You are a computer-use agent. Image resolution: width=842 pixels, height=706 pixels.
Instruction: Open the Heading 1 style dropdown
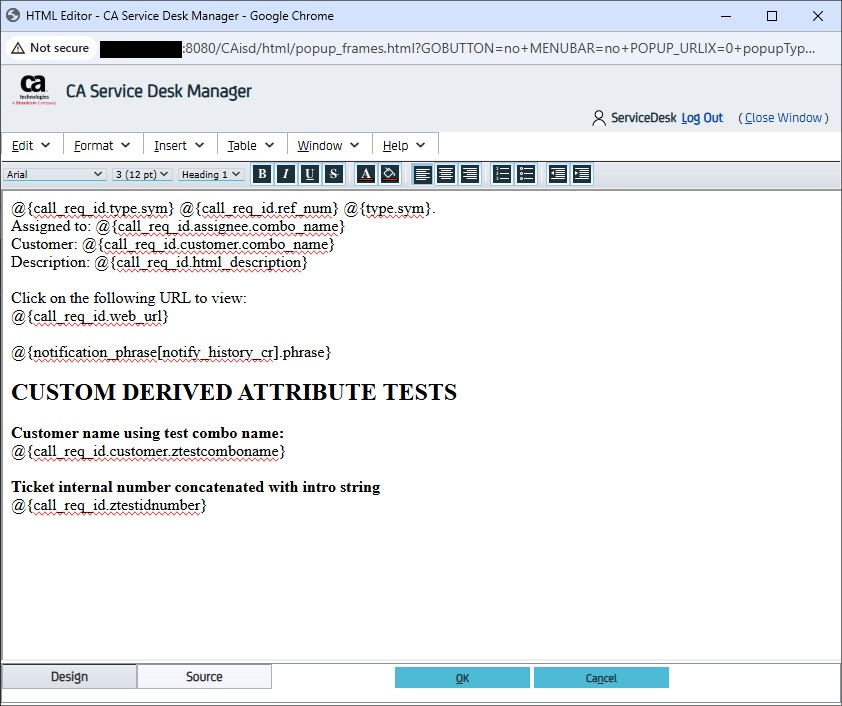[210, 174]
